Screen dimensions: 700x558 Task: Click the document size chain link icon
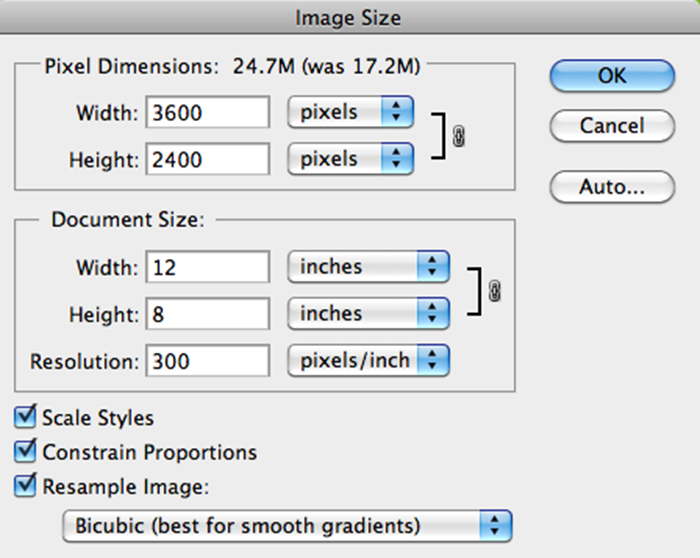[x=494, y=291]
